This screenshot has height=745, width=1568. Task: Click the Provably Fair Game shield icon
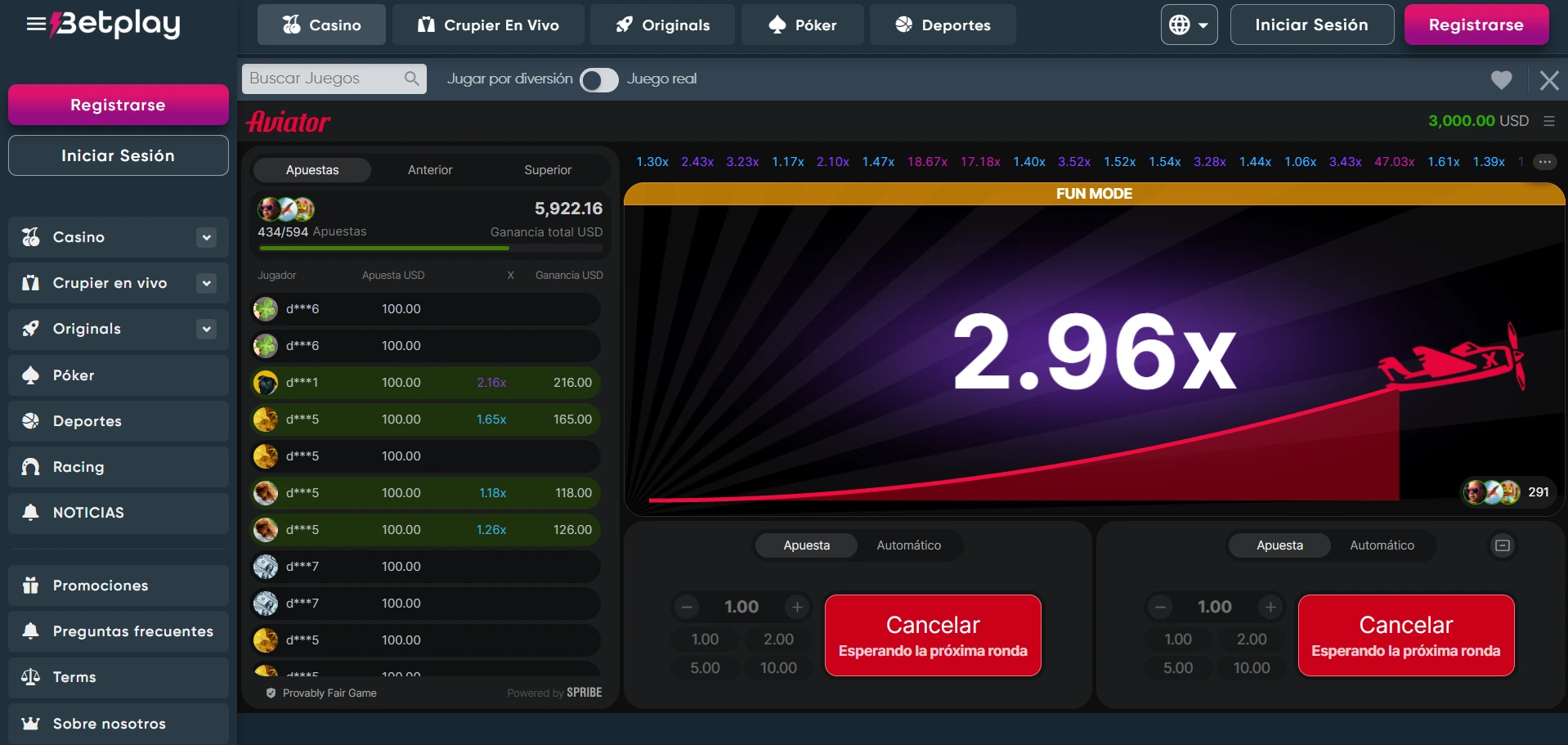tap(269, 692)
